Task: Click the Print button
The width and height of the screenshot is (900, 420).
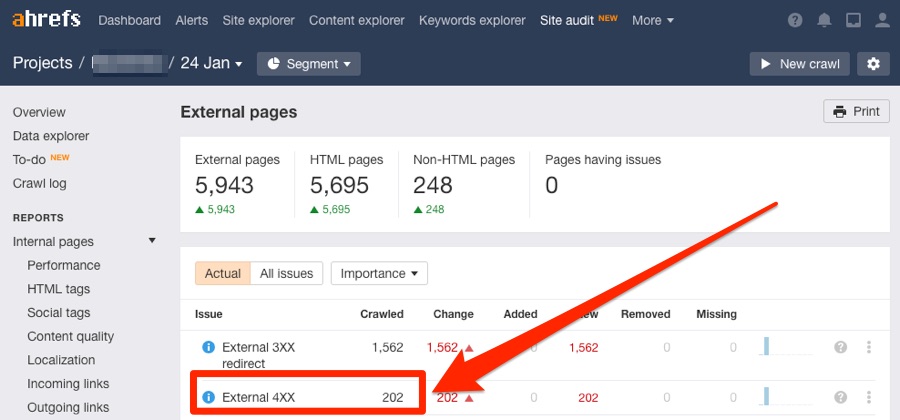Action: [x=856, y=111]
